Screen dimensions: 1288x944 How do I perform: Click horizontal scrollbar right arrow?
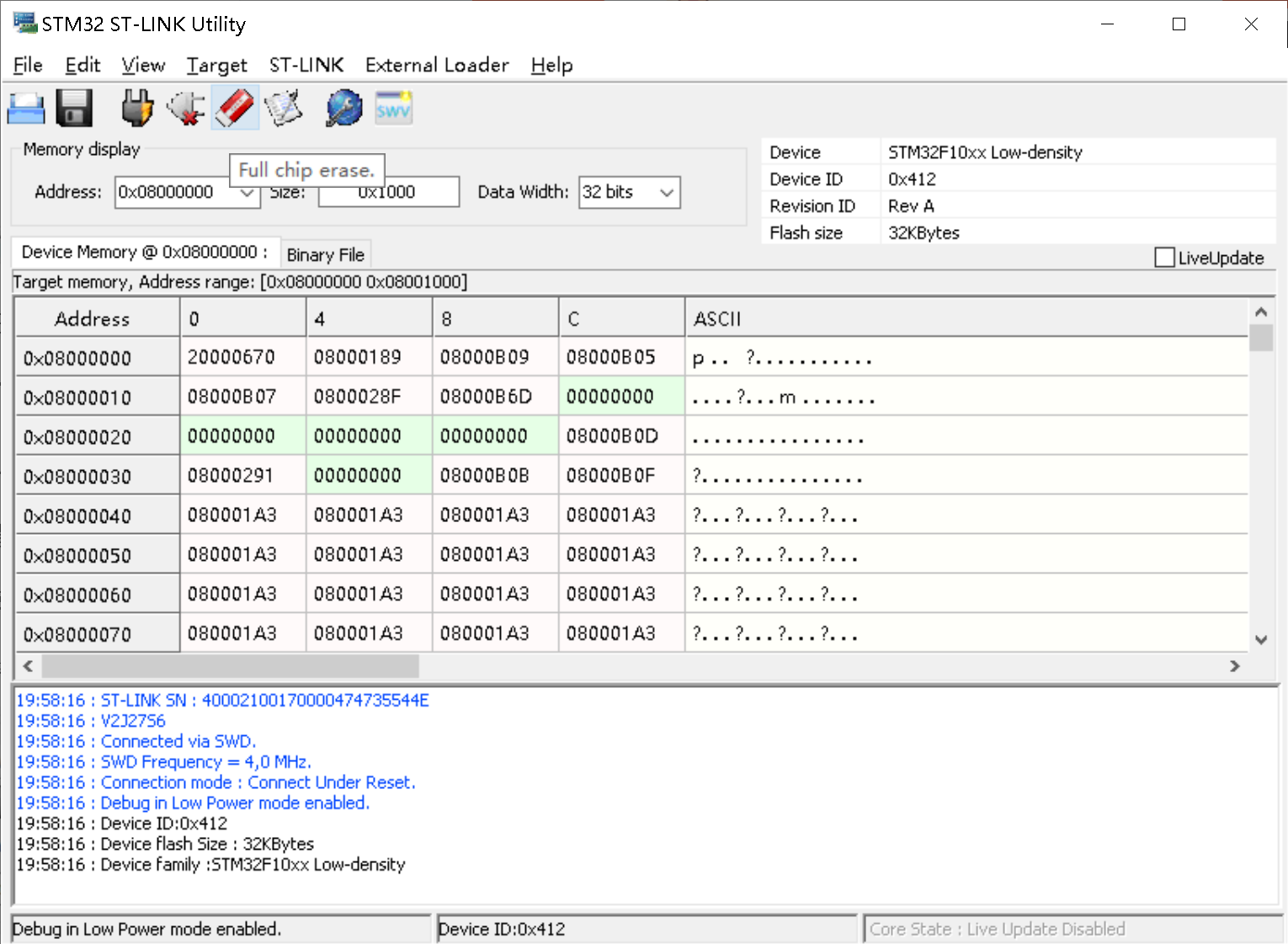click(1235, 666)
